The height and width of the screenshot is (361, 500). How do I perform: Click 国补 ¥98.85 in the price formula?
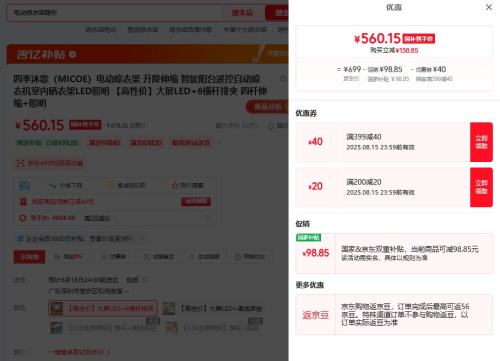(x=385, y=69)
